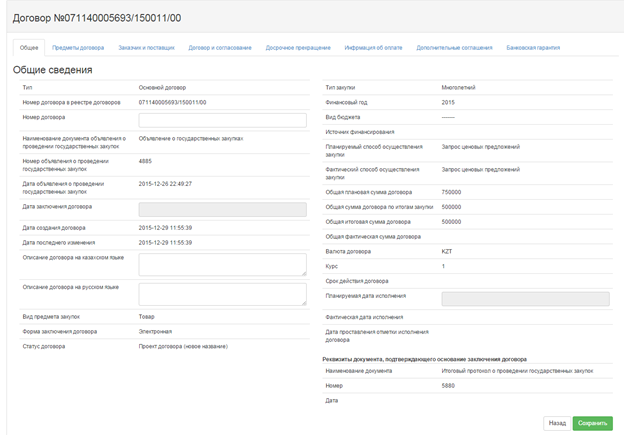Grab resize handle of Russian description box
This screenshot has width=624, height=435.
click(x=304, y=303)
